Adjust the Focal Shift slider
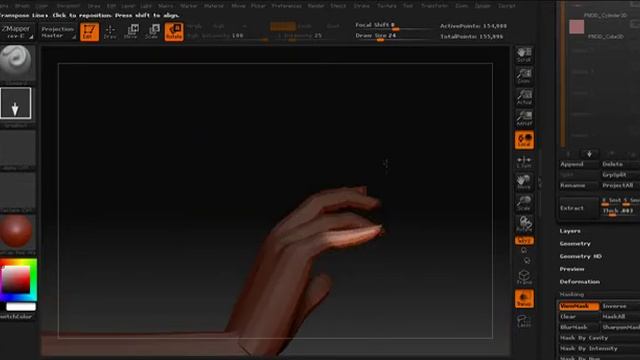This screenshot has width=640, height=360. click(393, 27)
